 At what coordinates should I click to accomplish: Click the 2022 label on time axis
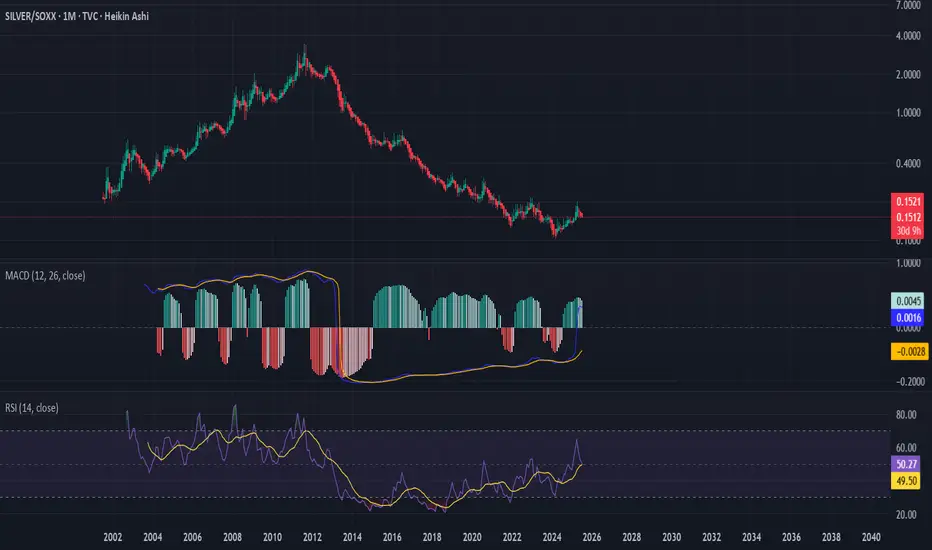pyautogui.click(x=512, y=538)
